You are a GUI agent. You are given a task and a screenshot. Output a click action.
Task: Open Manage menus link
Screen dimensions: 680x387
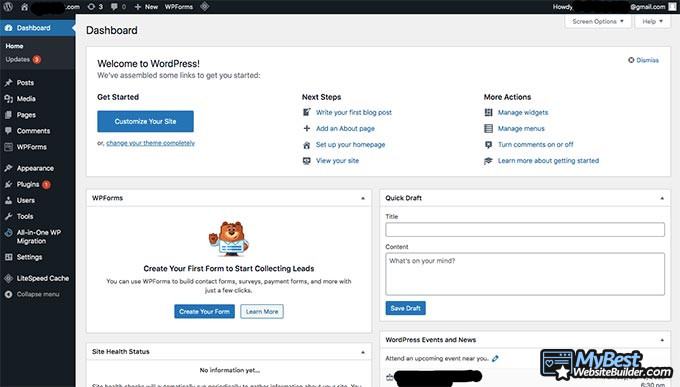(x=521, y=128)
